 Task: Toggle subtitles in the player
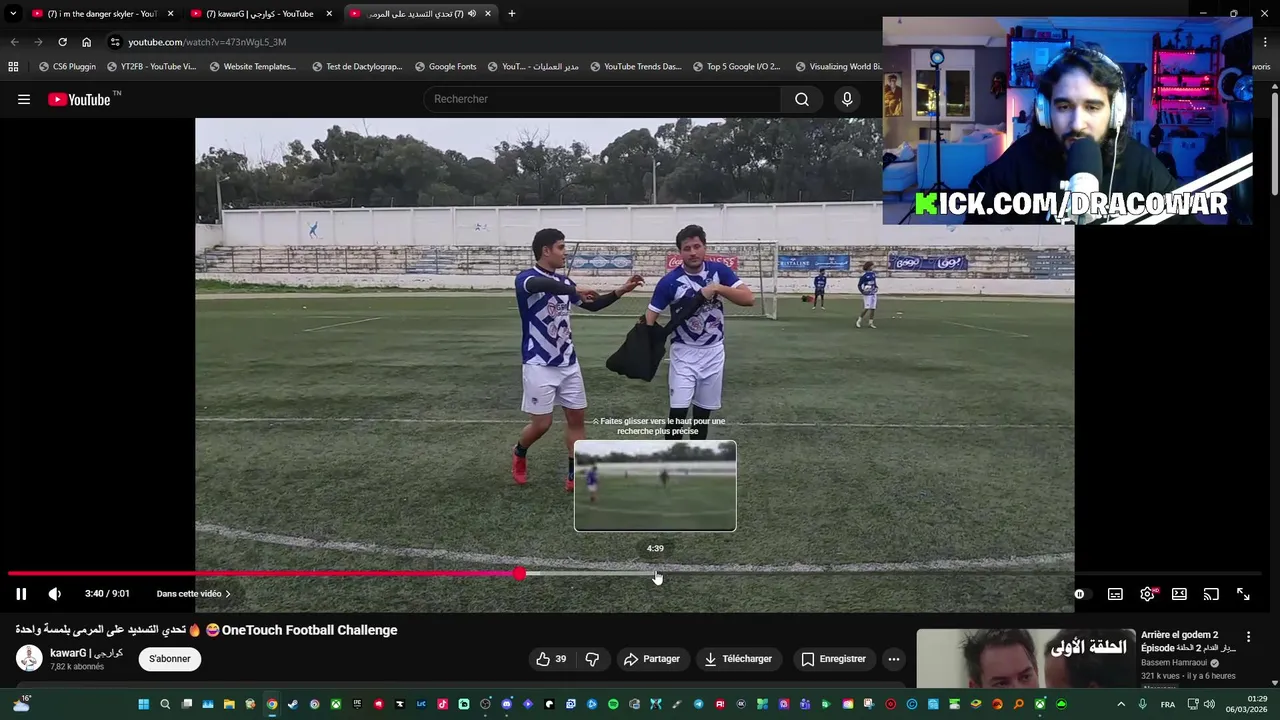point(1115,594)
